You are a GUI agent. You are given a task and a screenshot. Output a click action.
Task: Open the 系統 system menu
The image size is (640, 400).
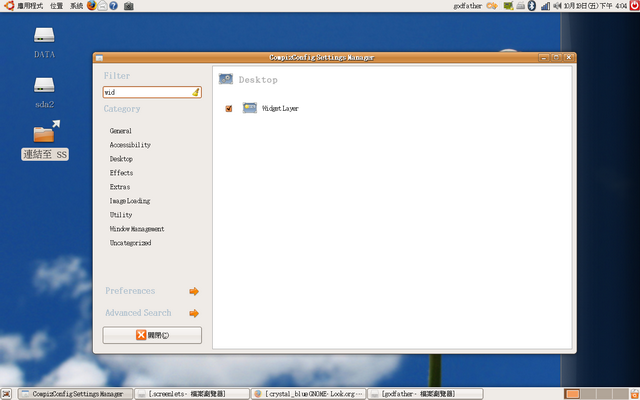pyautogui.click(x=76, y=6)
